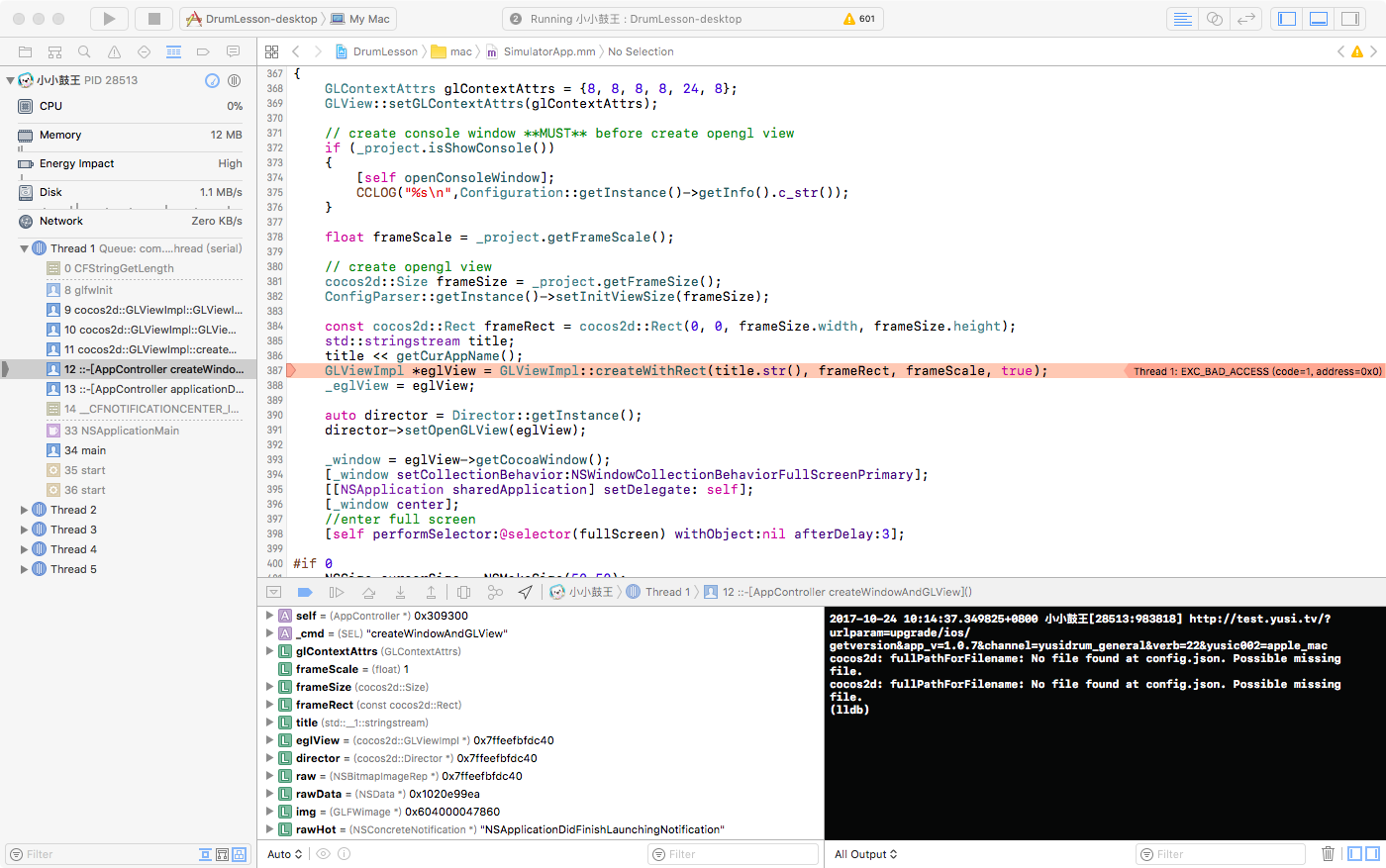Expand Thread 4 in the debug navigator
Image resolution: width=1386 pixels, height=868 pixels.
click(25, 549)
